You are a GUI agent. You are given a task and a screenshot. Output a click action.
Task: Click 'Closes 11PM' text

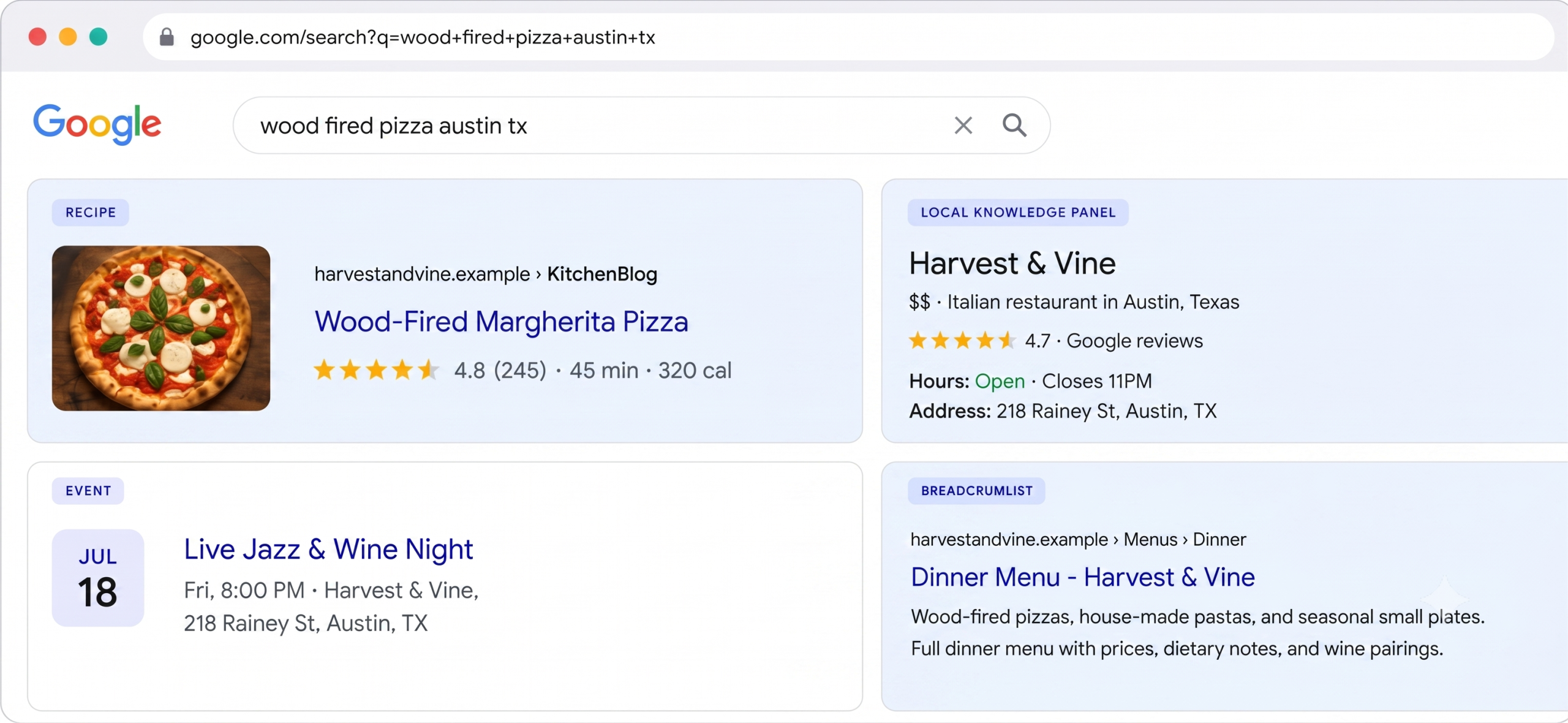[x=1097, y=381]
